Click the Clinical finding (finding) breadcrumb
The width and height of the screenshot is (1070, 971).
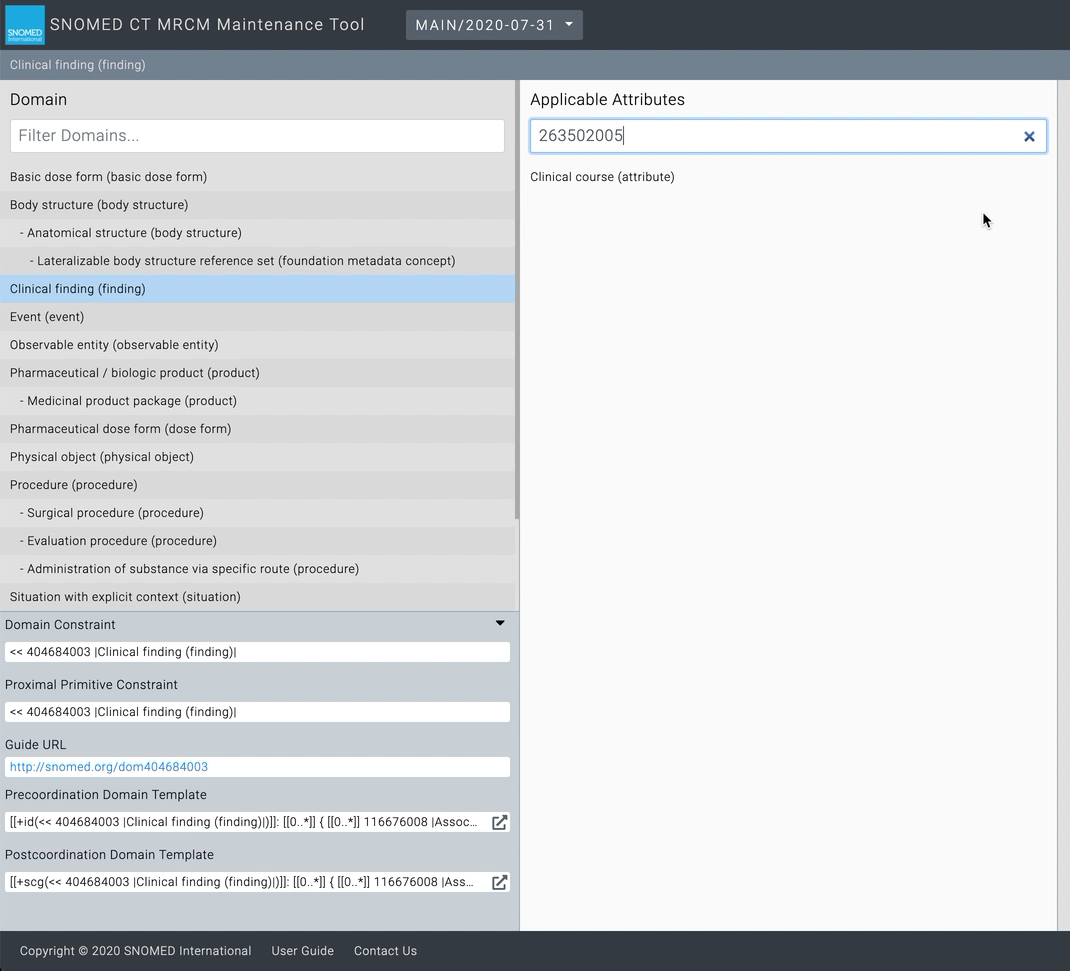77,65
